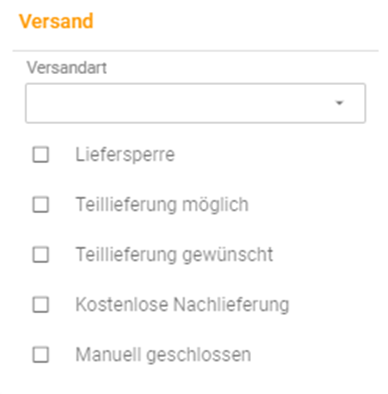Flag order as Manuell geschlossen
This screenshot has width=388, height=394.
tap(41, 355)
